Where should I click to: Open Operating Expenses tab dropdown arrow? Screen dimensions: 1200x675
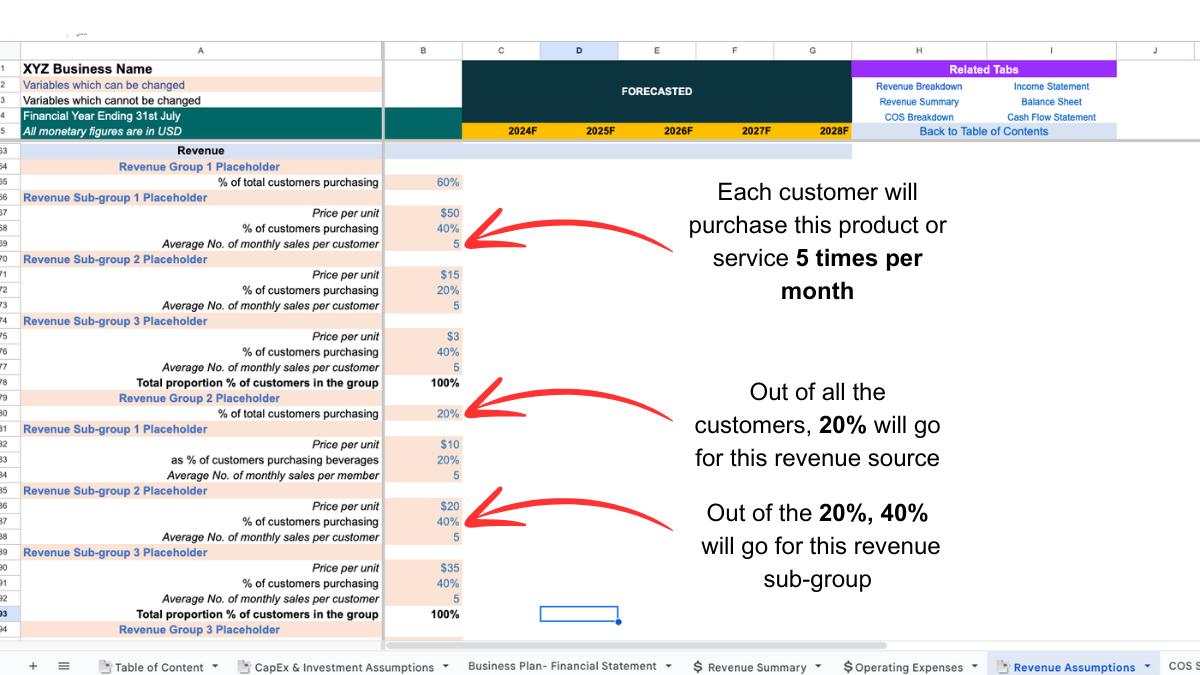pyautogui.click(x=974, y=667)
